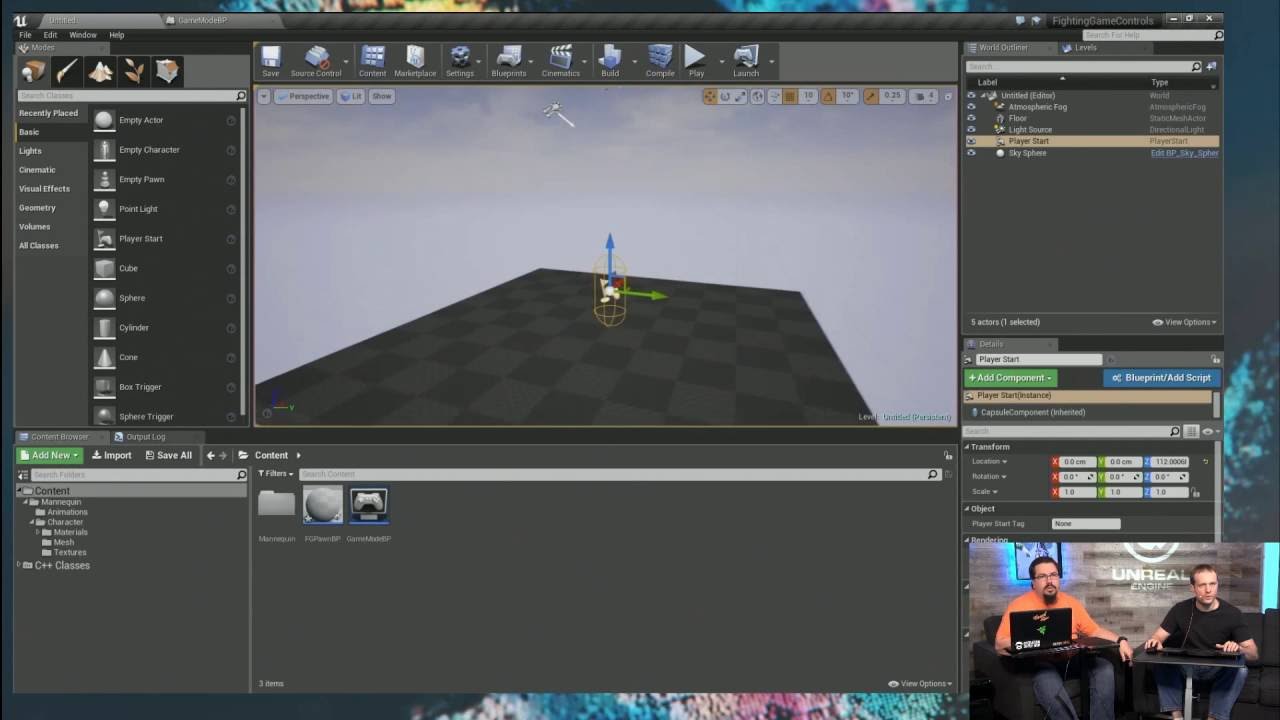The width and height of the screenshot is (1280, 720).
Task: Toggle world/local coordinate globe icon
Action: (x=757, y=96)
